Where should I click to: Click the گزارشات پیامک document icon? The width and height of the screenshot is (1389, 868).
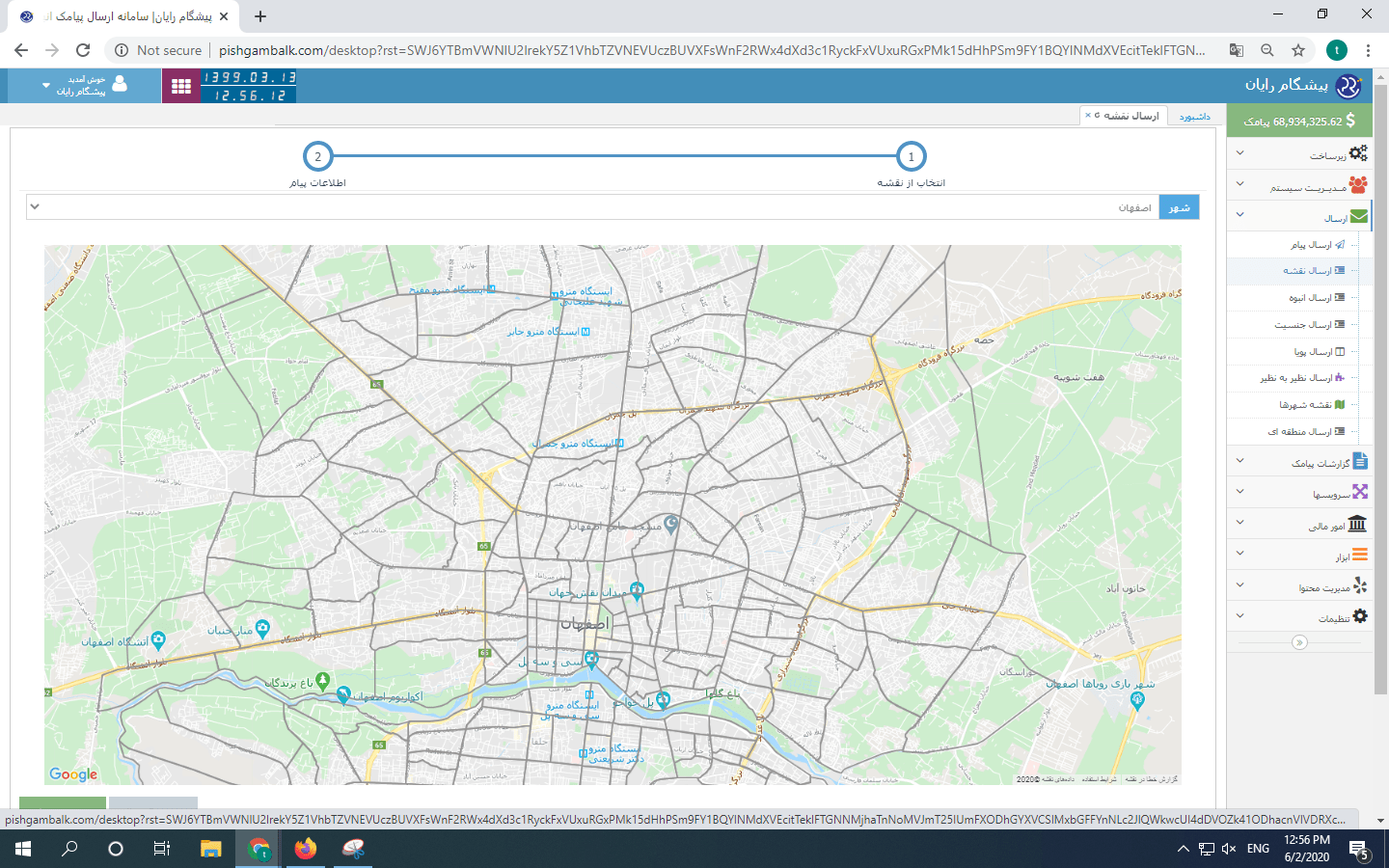(x=1360, y=461)
